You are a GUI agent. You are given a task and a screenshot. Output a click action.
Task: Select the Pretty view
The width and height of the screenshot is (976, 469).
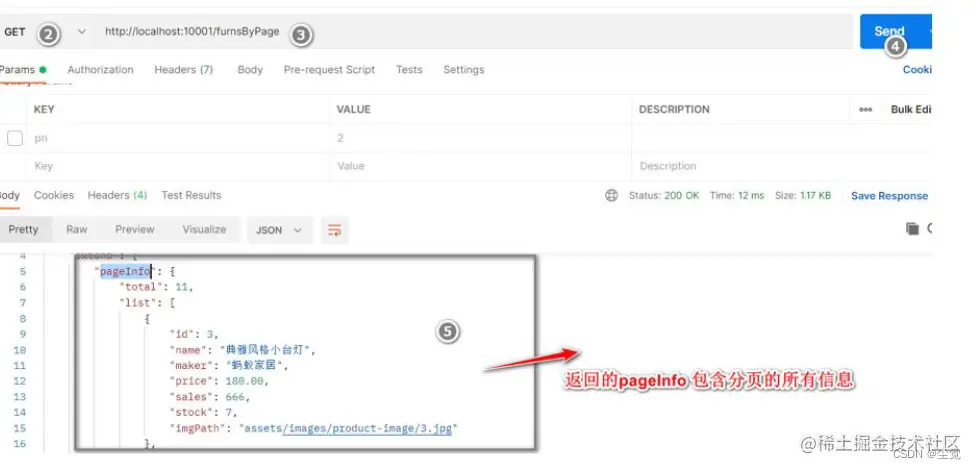pyautogui.click(x=24, y=230)
